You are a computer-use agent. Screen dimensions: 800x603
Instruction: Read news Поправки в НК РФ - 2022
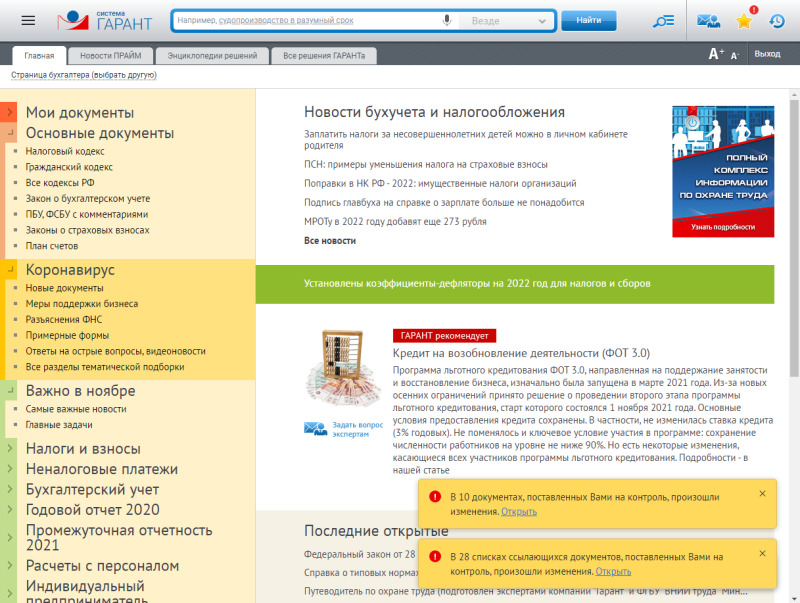440,183
